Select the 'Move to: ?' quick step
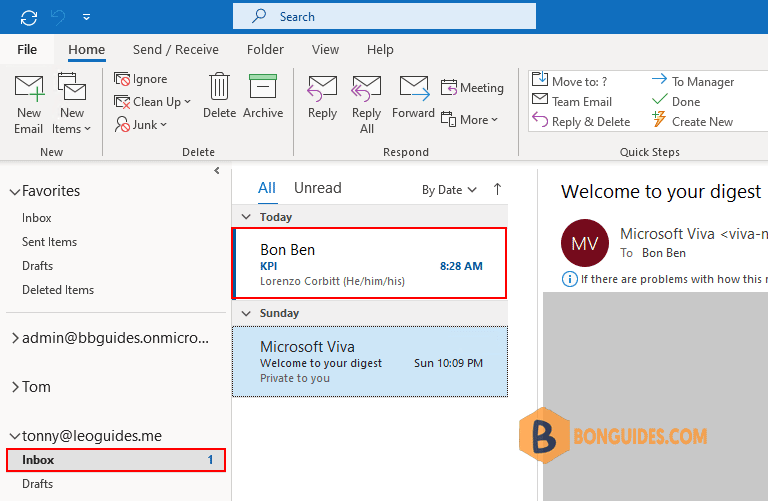This screenshot has width=768, height=501. coord(570,80)
